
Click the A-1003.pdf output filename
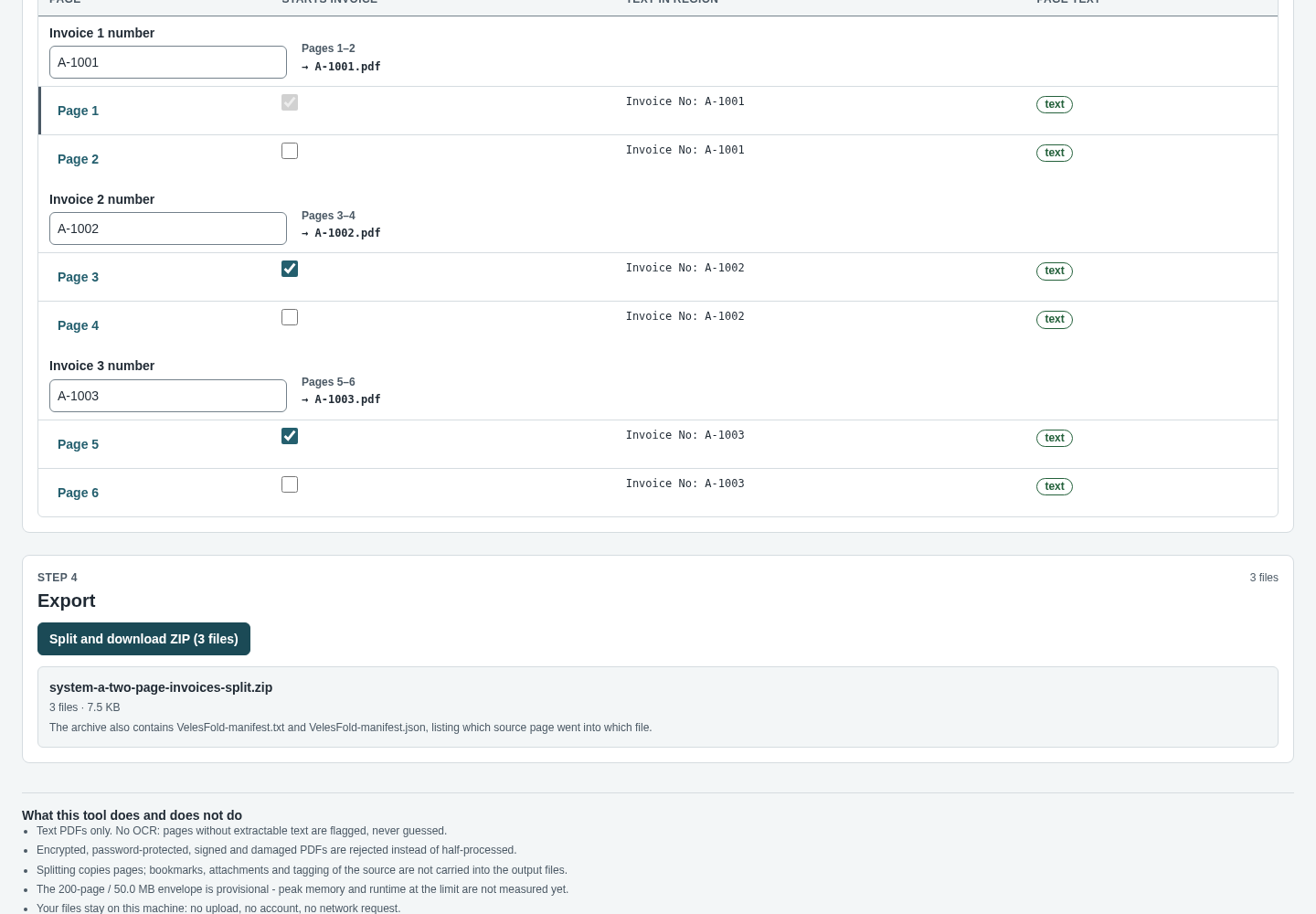tap(347, 399)
